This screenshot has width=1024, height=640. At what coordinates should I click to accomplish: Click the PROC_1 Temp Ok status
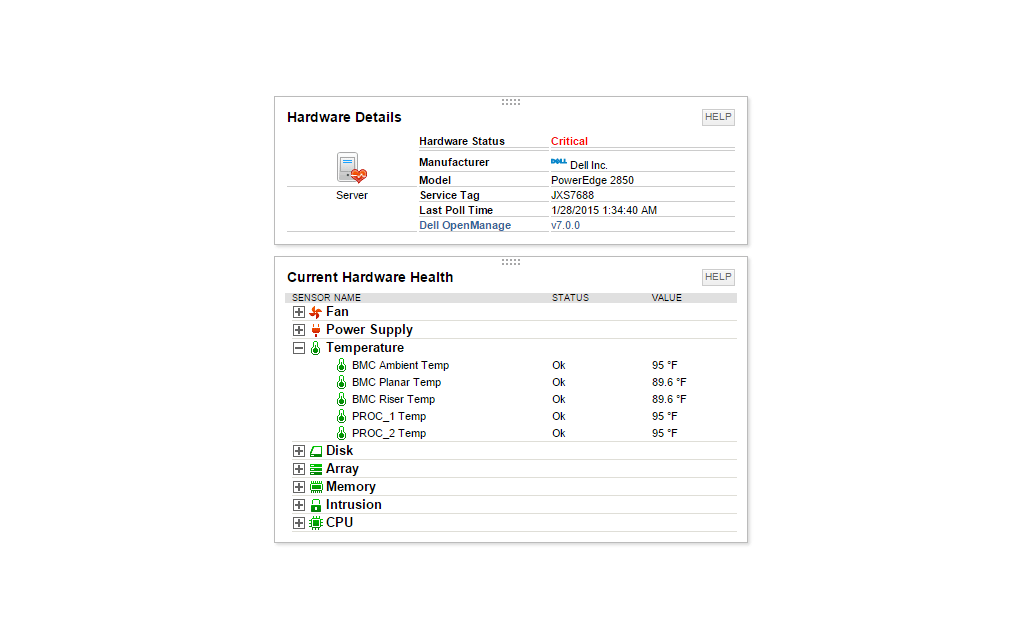pos(559,416)
